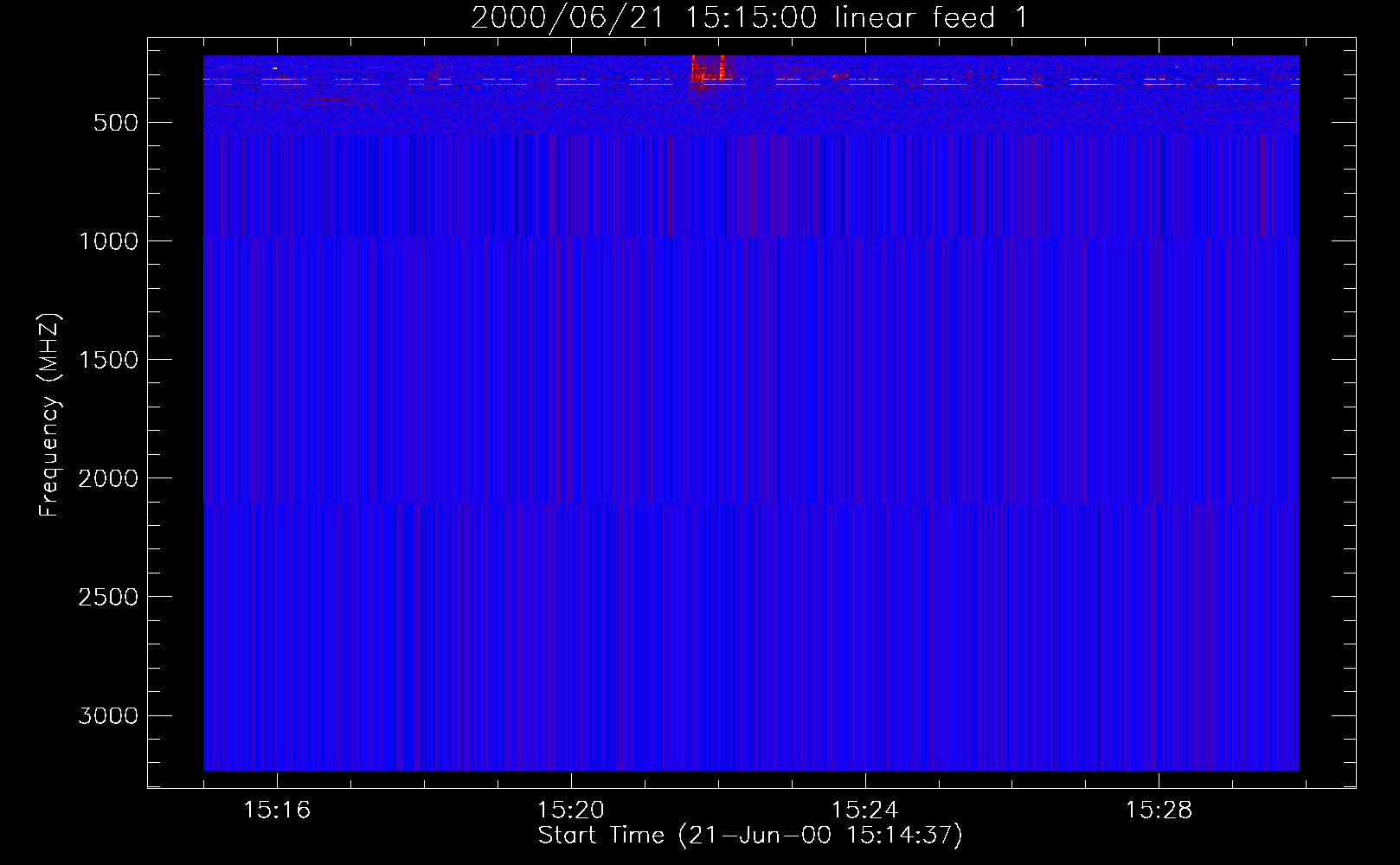
Task: Select the '2000' frequency axis label
Action: pos(108,478)
